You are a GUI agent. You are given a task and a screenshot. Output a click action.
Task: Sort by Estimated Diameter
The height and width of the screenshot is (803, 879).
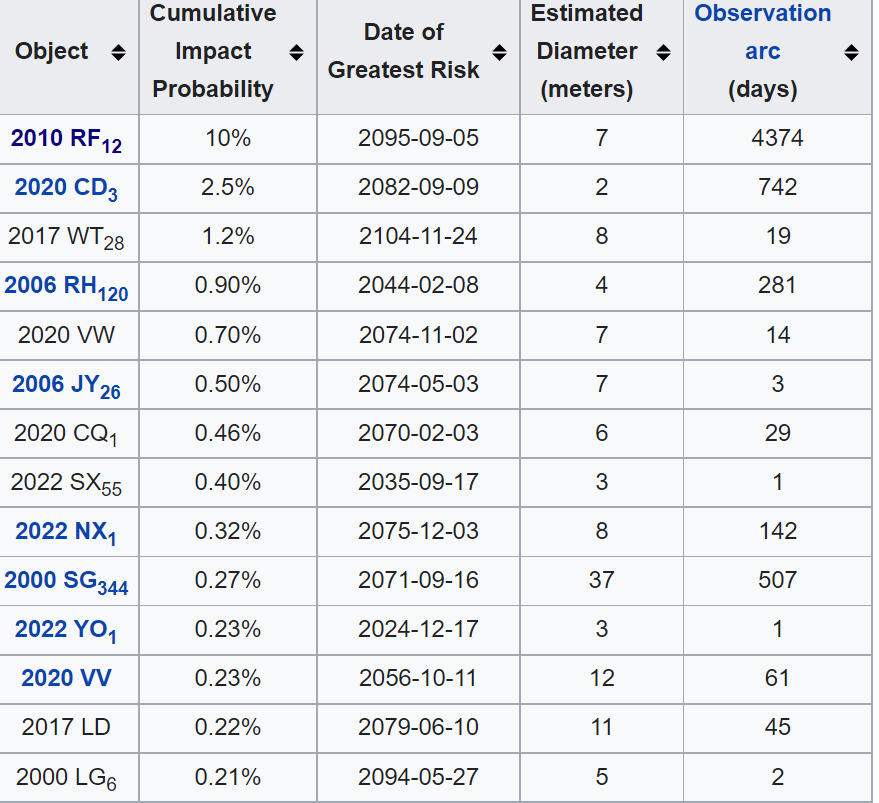coord(663,51)
